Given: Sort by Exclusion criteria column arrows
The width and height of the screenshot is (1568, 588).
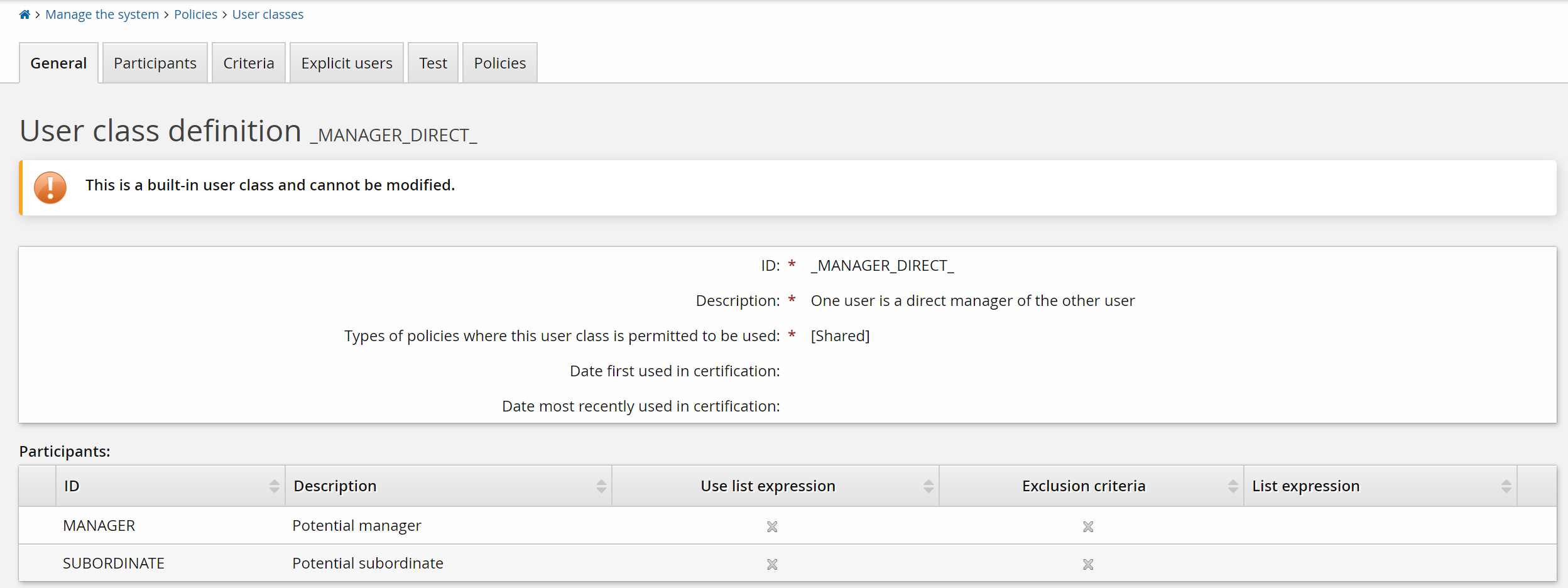Looking at the screenshot, I should 1233,486.
